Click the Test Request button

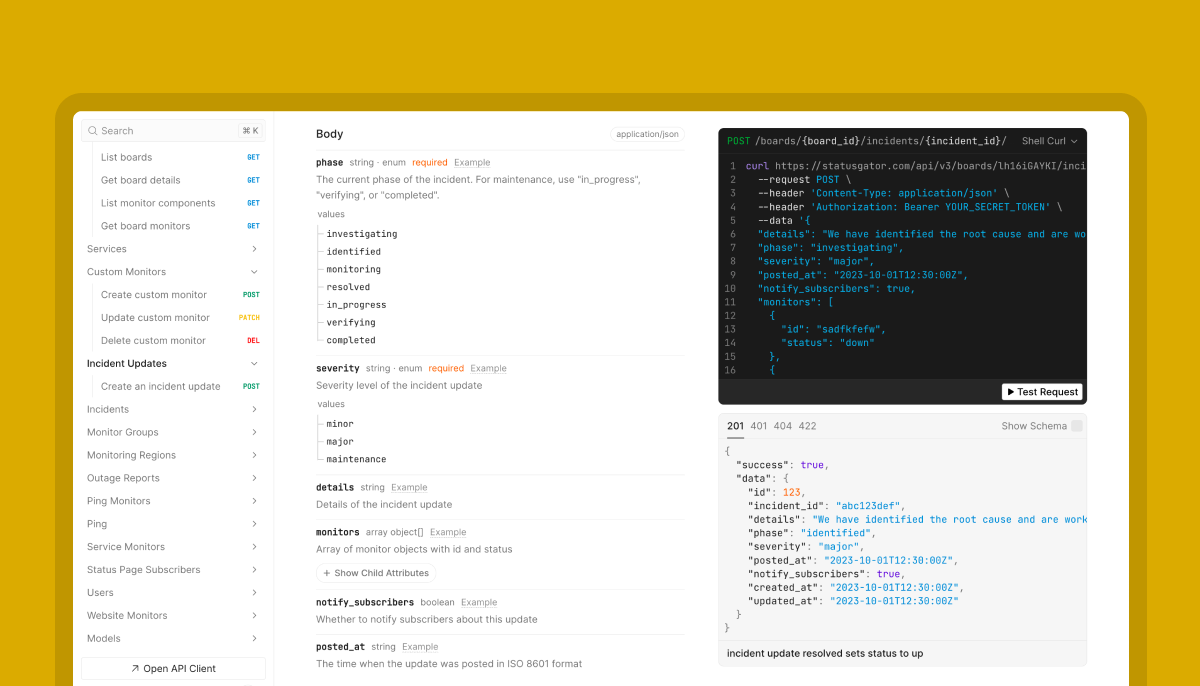pos(1042,392)
